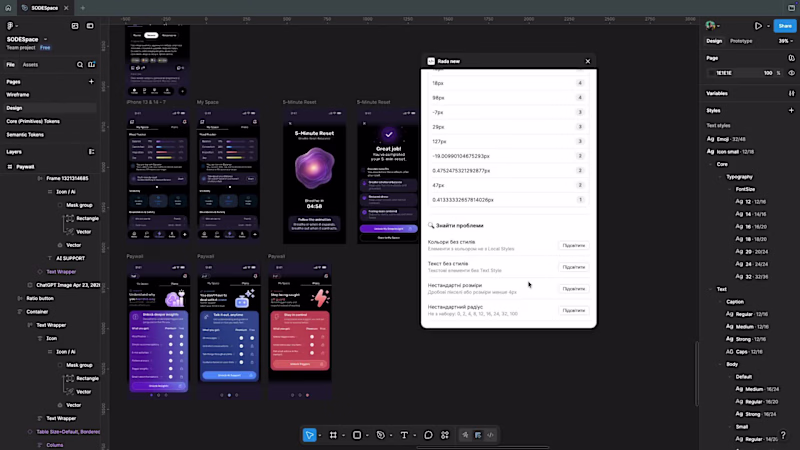Switch to Draw mode in toolbar

pos(465,435)
